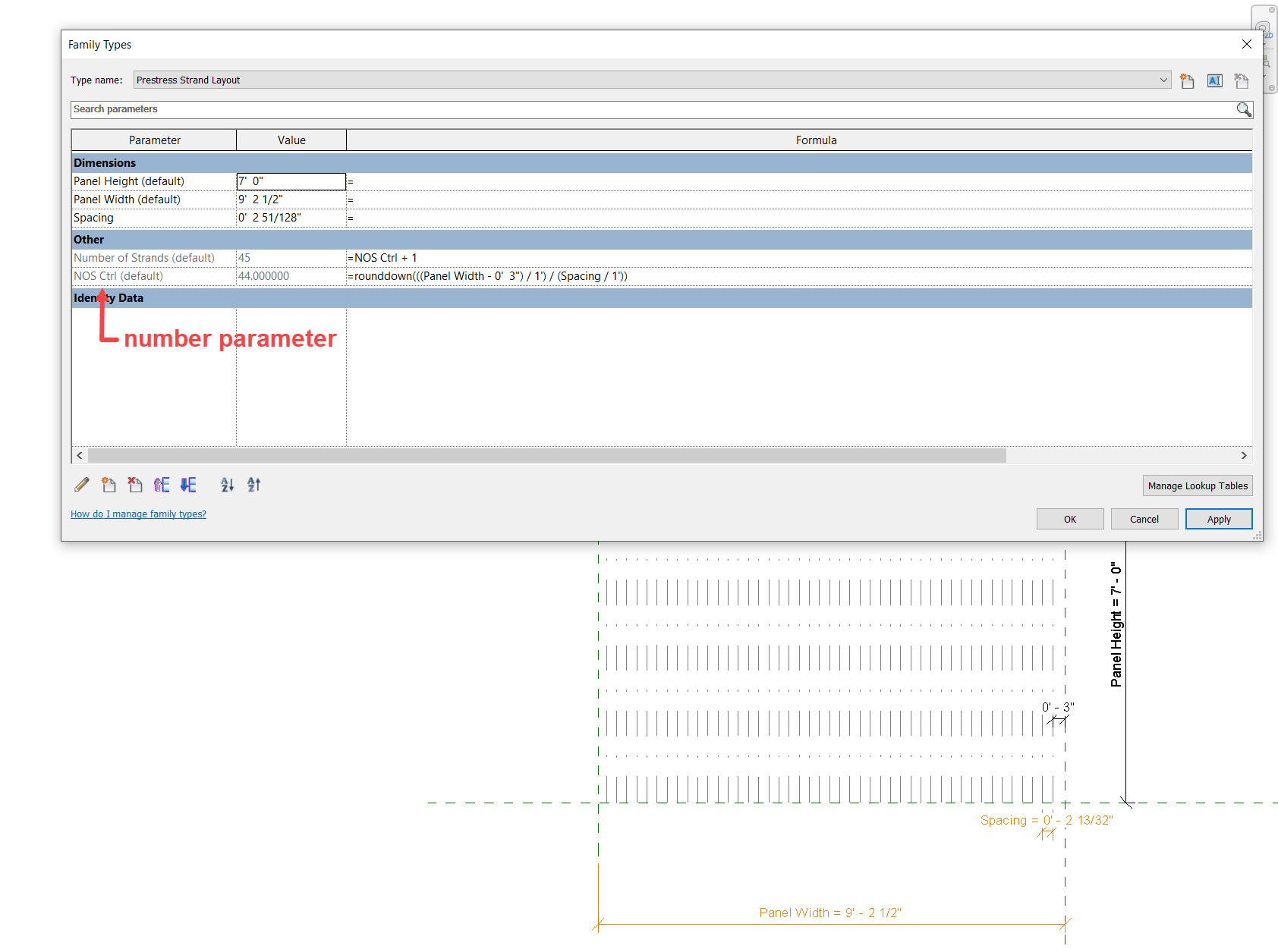Viewport: 1278px width, 952px height.
Task: Edit the selected parameter using pencil icon
Action: [x=81, y=485]
